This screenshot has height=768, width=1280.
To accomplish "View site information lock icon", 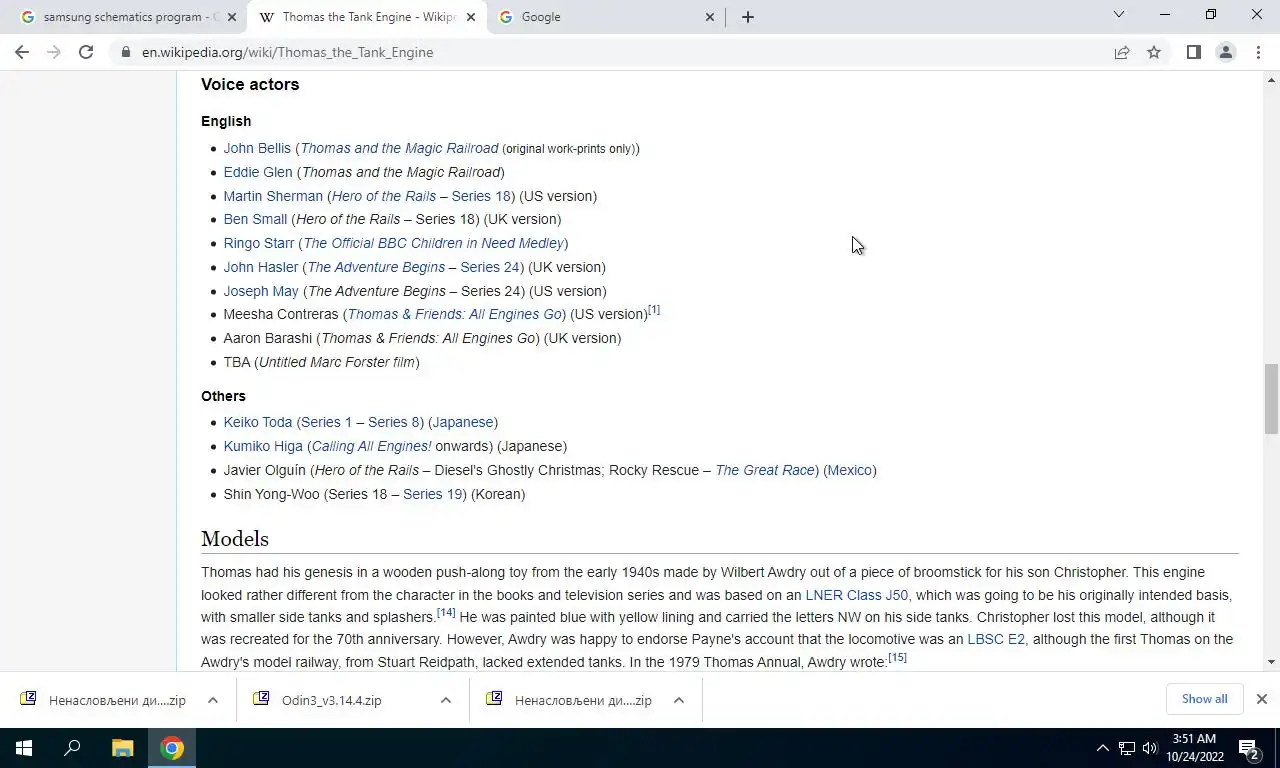I will pyautogui.click(x=125, y=52).
